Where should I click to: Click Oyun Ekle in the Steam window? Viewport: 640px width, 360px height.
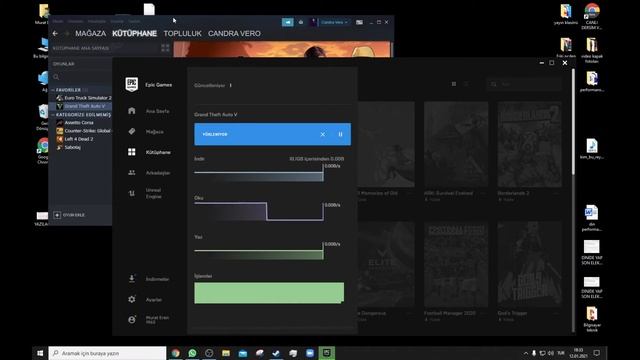(74, 215)
